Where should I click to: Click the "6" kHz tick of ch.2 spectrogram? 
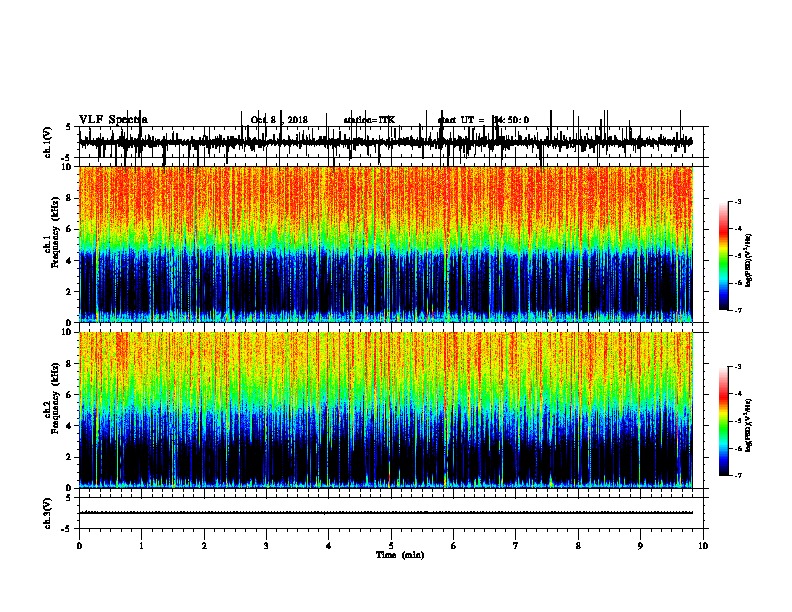pos(70,395)
